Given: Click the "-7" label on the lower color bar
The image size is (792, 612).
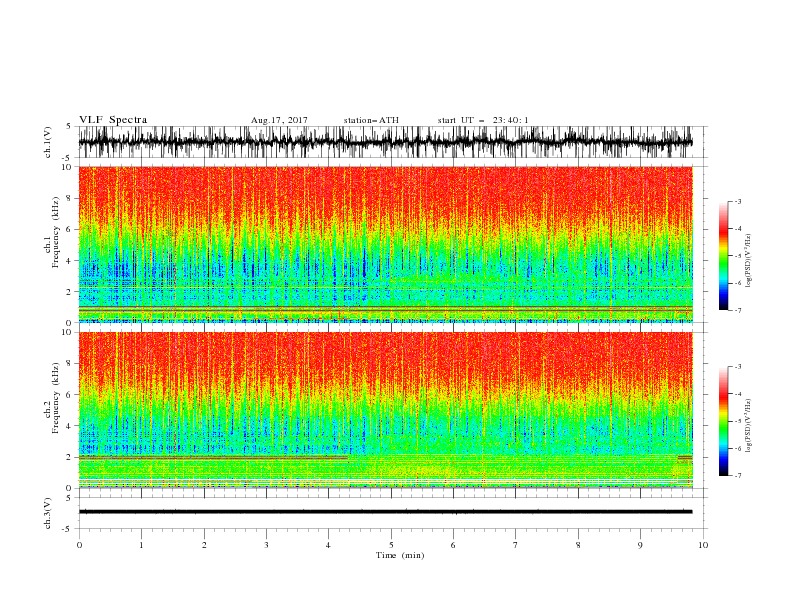Looking at the screenshot, I should [x=737, y=475].
